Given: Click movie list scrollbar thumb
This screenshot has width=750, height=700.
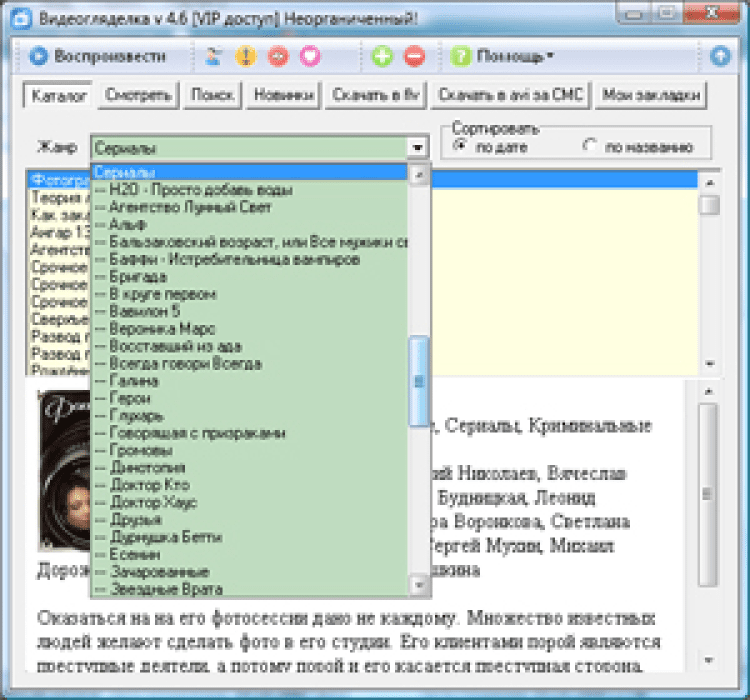Looking at the screenshot, I should [709, 205].
